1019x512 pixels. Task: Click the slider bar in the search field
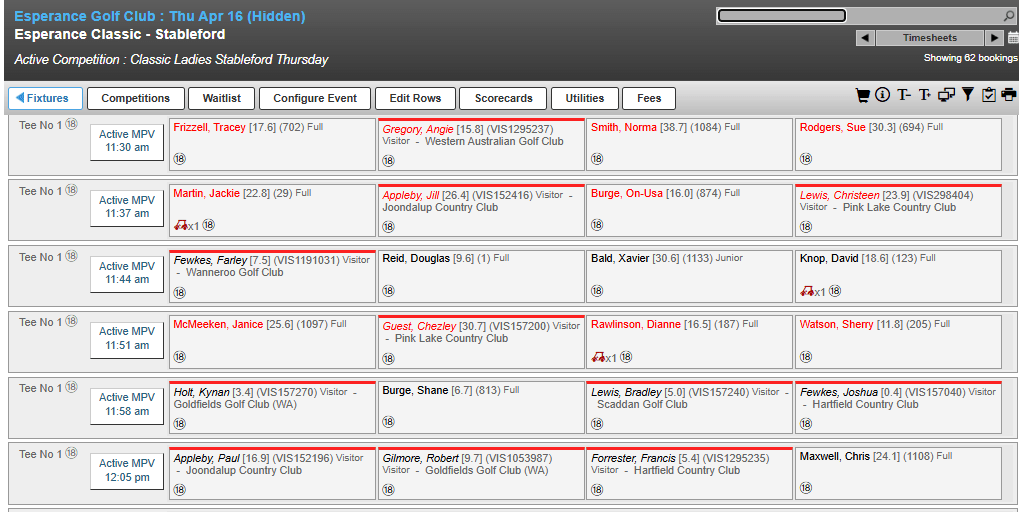pos(782,16)
